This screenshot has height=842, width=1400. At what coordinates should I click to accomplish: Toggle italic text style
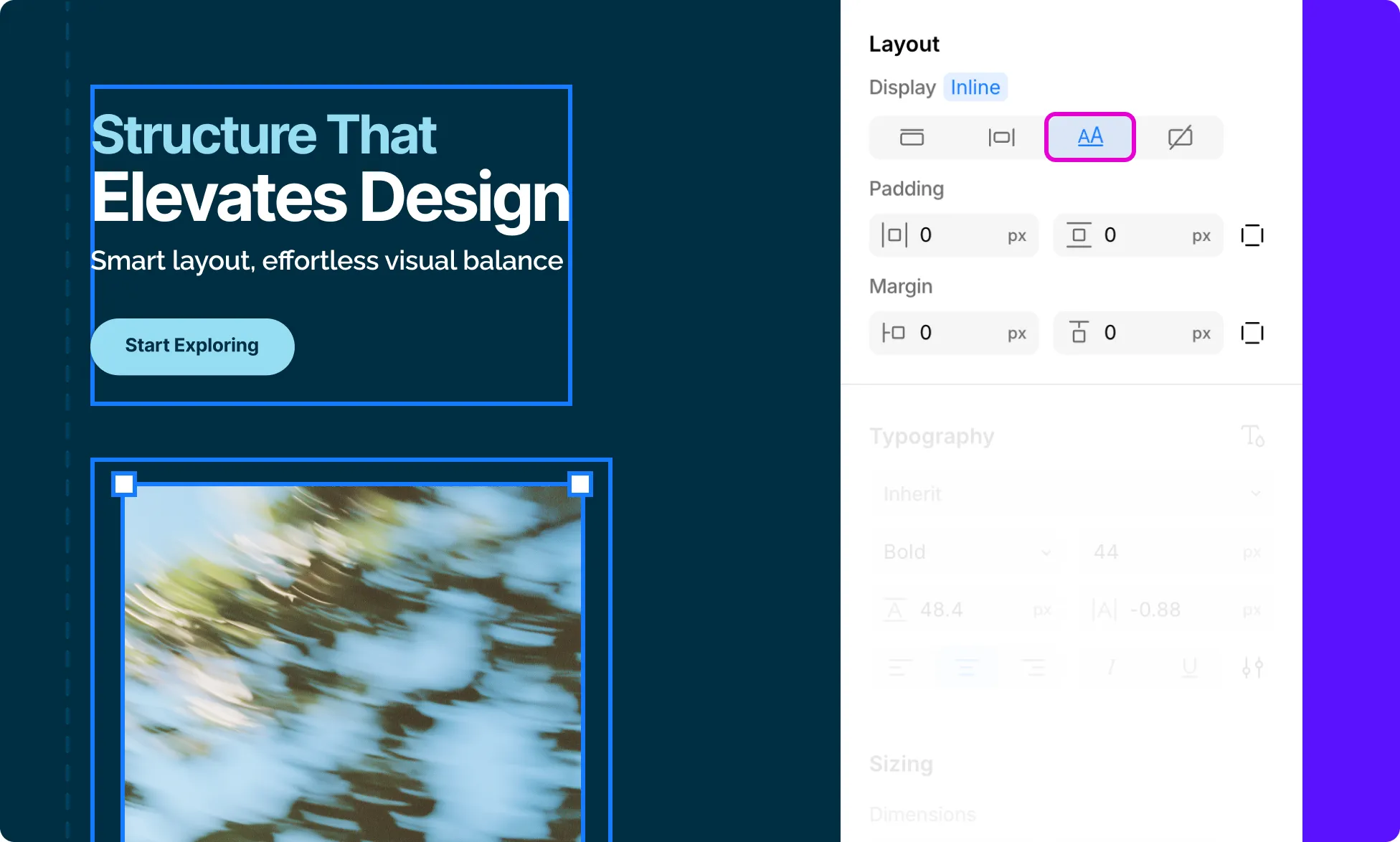coord(1111,668)
